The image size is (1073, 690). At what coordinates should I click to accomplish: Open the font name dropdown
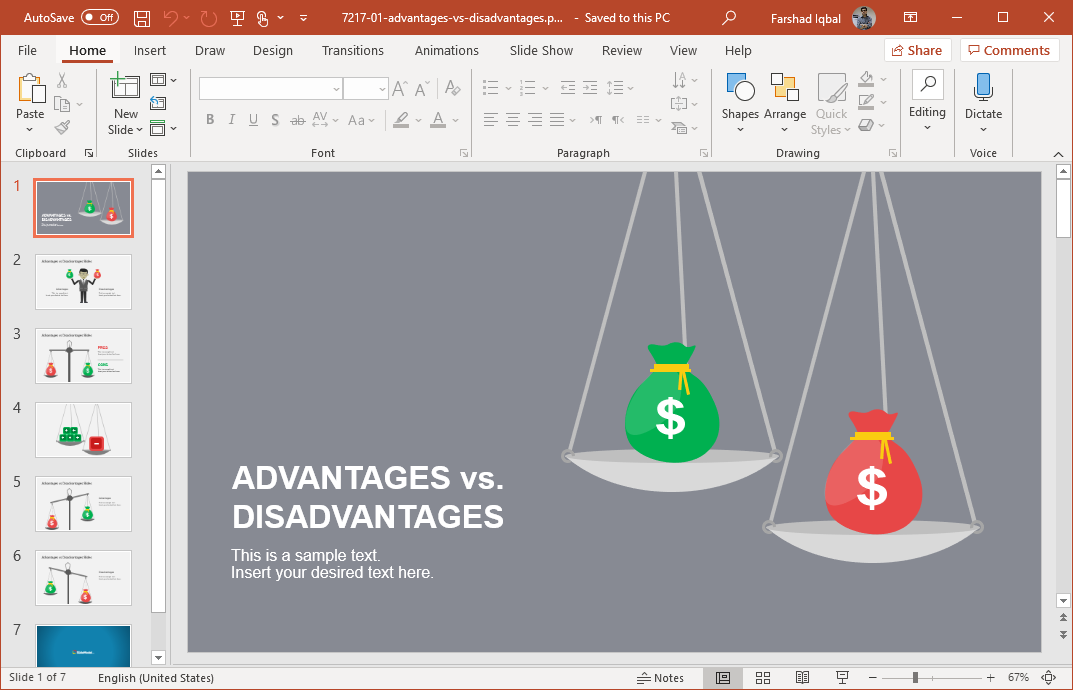click(x=336, y=89)
